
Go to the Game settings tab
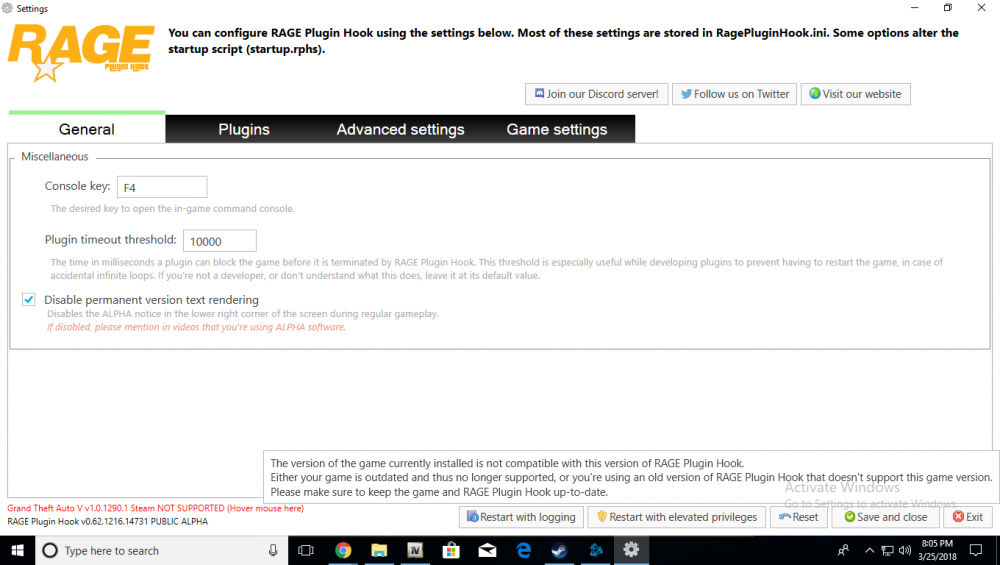[557, 129]
